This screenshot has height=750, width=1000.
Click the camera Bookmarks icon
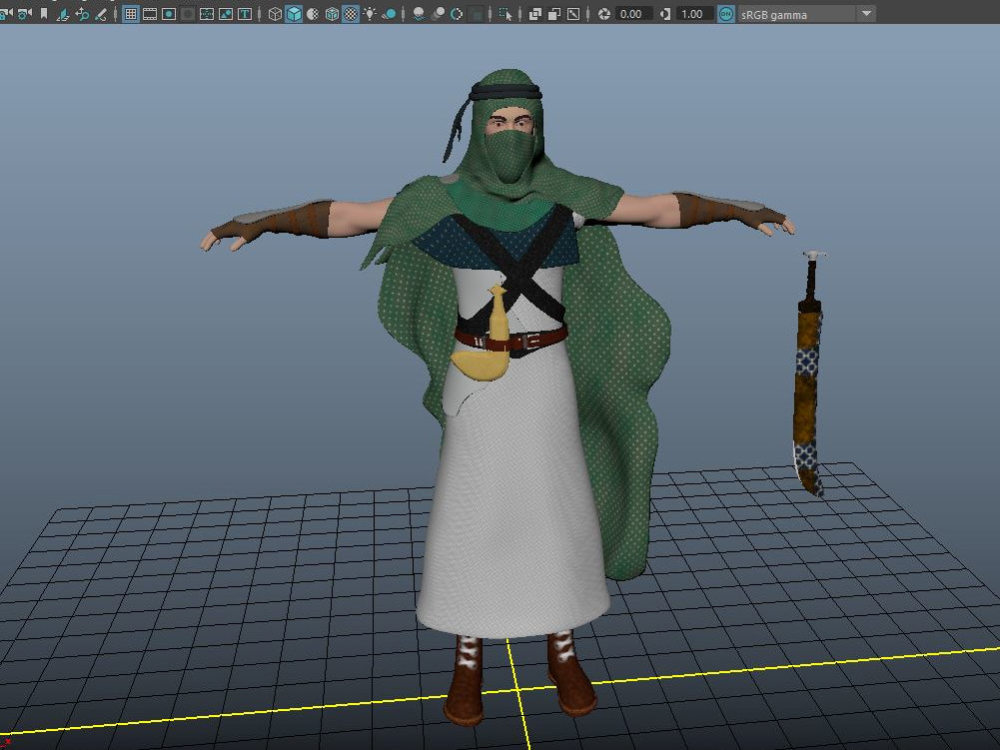pos(44,13)
